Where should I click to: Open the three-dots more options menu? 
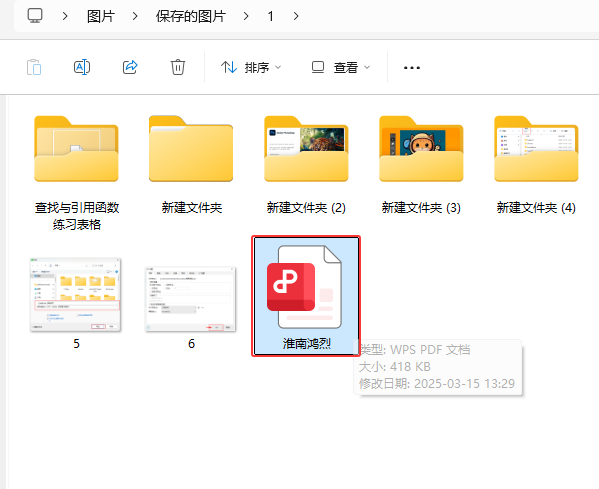412,68
